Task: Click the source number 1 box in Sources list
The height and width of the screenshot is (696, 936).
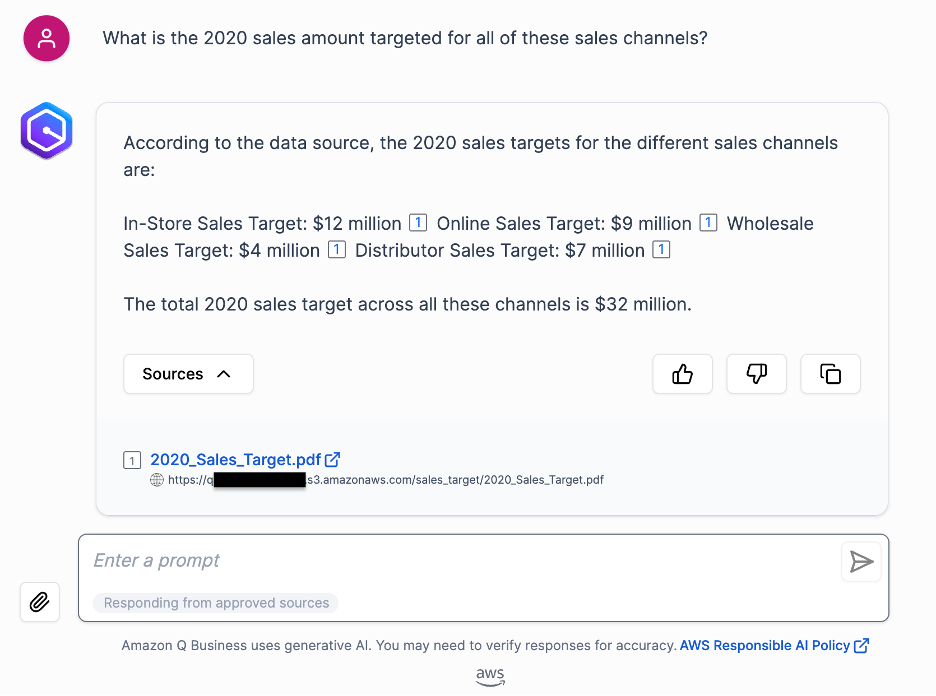Action: click(132, 460)
